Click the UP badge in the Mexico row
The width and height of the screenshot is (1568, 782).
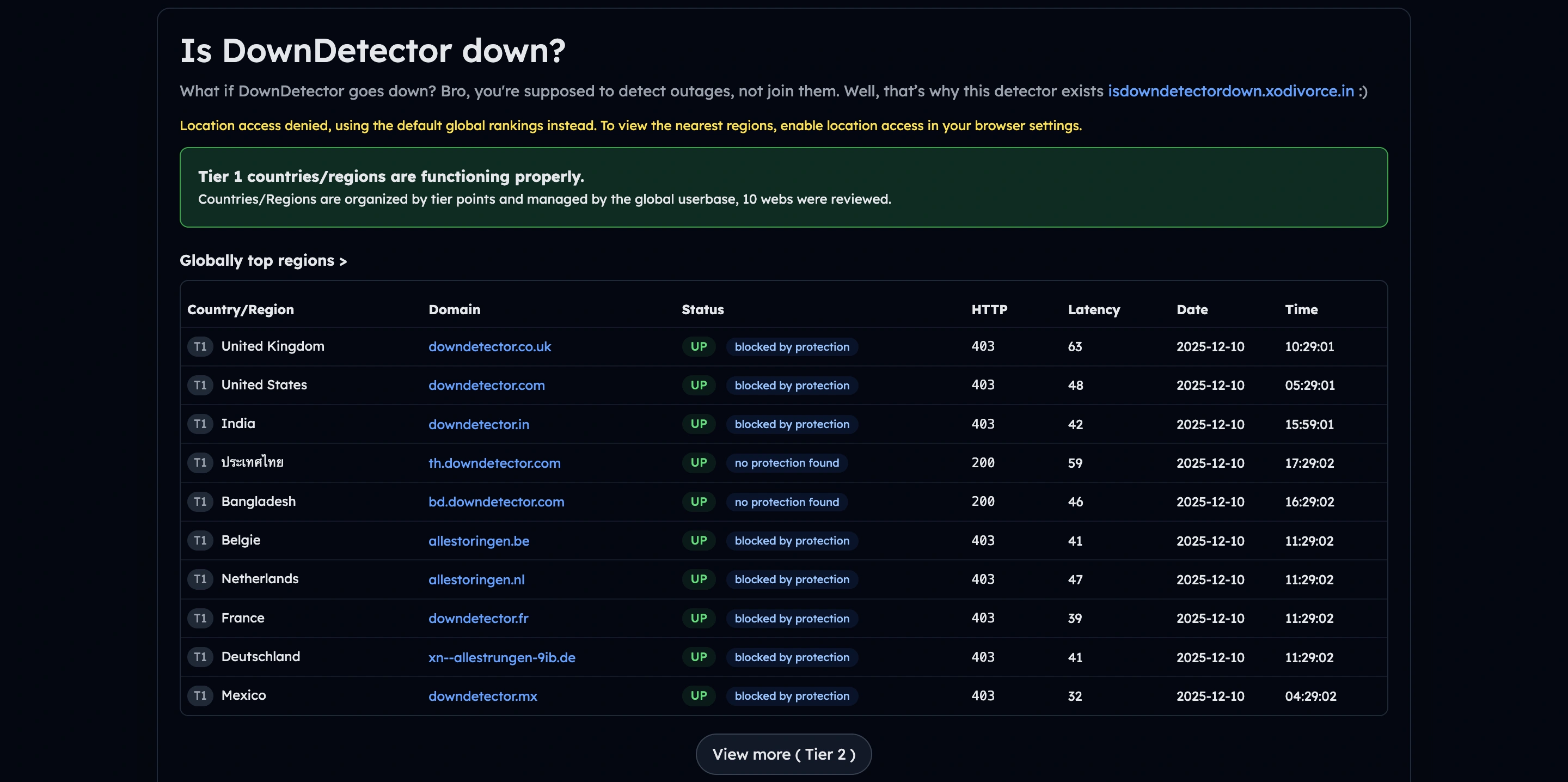pos(698,695)
